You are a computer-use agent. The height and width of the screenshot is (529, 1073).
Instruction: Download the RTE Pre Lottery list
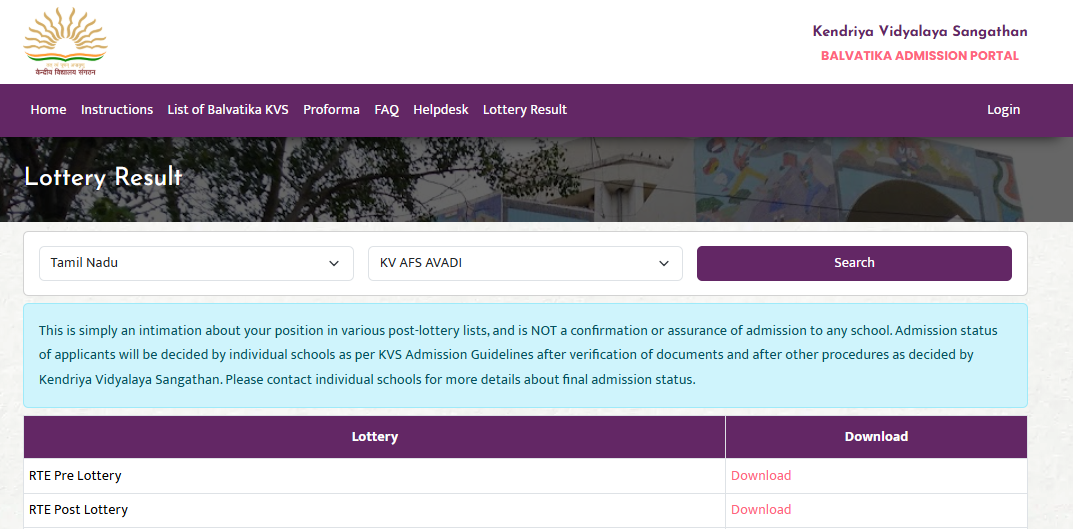coord(761,476)
